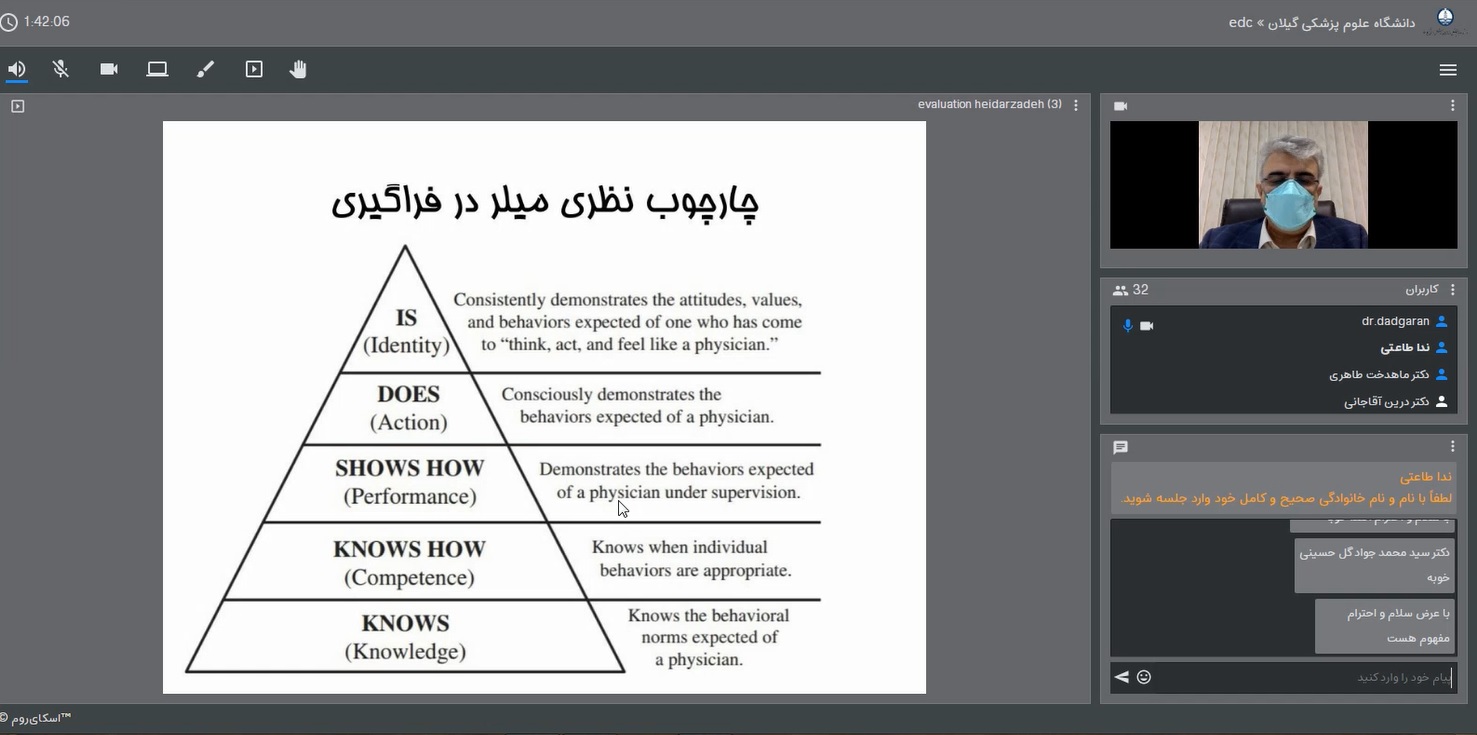Click the university logo icon
This screenshot has height=735, width=1477.
(x=1445, y=21)
